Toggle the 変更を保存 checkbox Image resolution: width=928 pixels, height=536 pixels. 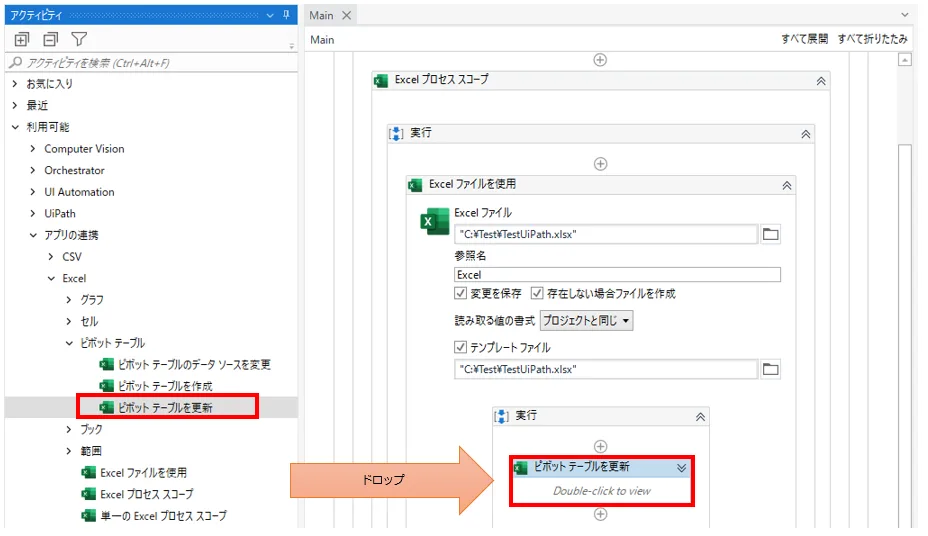461,294
